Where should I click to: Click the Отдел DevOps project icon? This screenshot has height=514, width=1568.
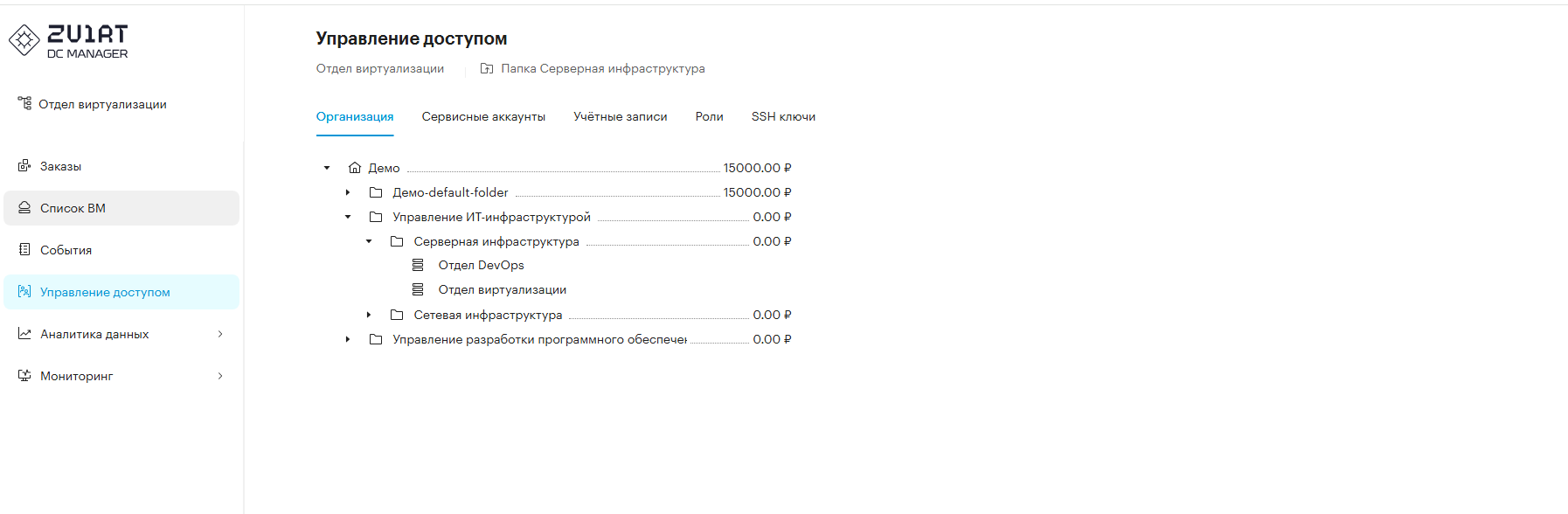418,265
